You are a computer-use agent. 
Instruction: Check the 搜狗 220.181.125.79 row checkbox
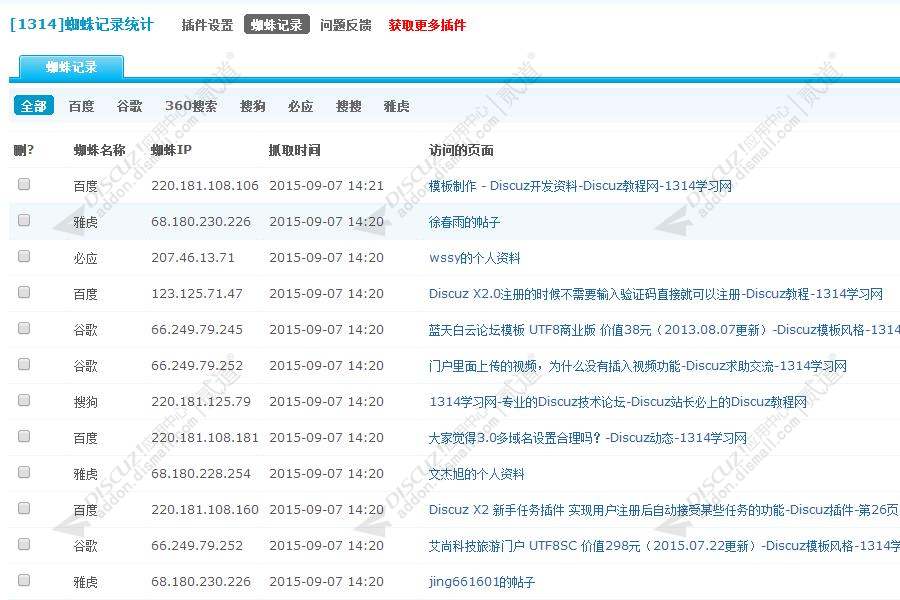[24, 400]
